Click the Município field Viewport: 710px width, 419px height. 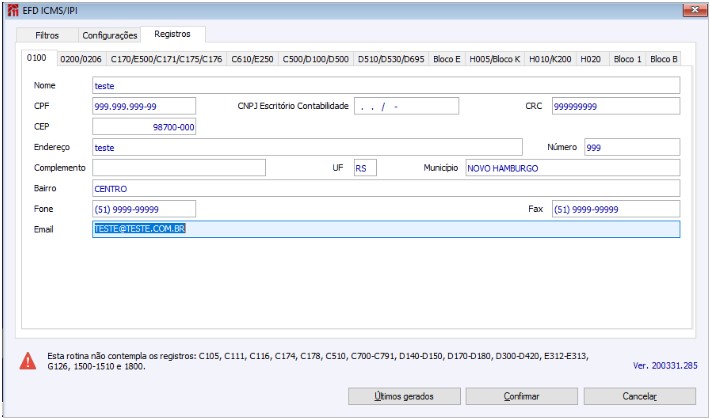(572, 168)
